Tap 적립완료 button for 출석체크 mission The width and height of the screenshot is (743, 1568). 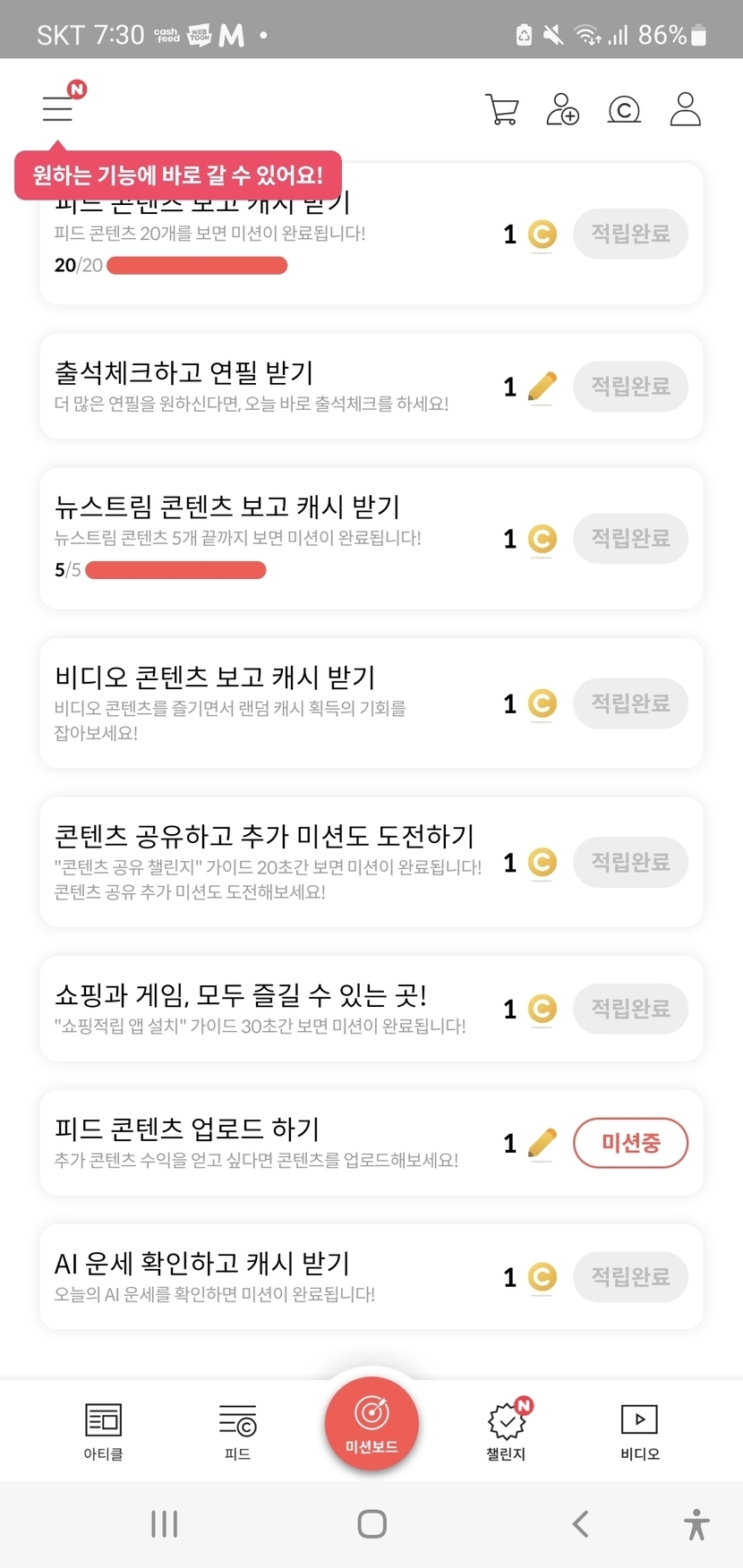point(630,387)
